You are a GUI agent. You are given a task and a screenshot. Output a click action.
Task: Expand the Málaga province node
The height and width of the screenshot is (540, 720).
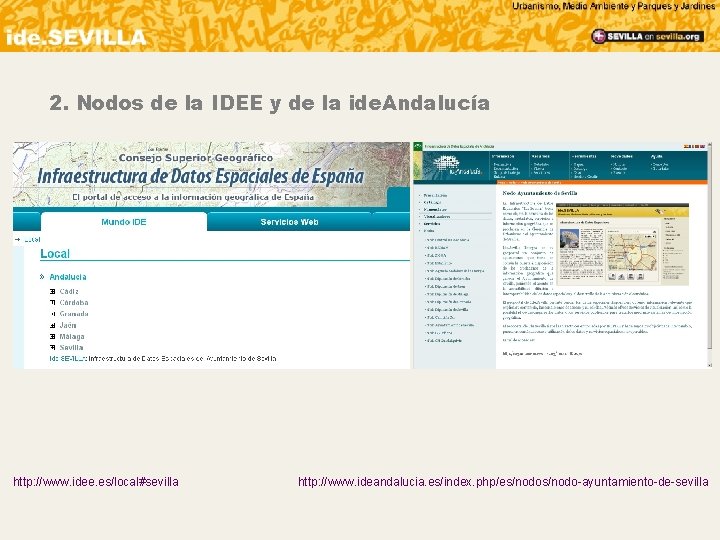[52, 337]
